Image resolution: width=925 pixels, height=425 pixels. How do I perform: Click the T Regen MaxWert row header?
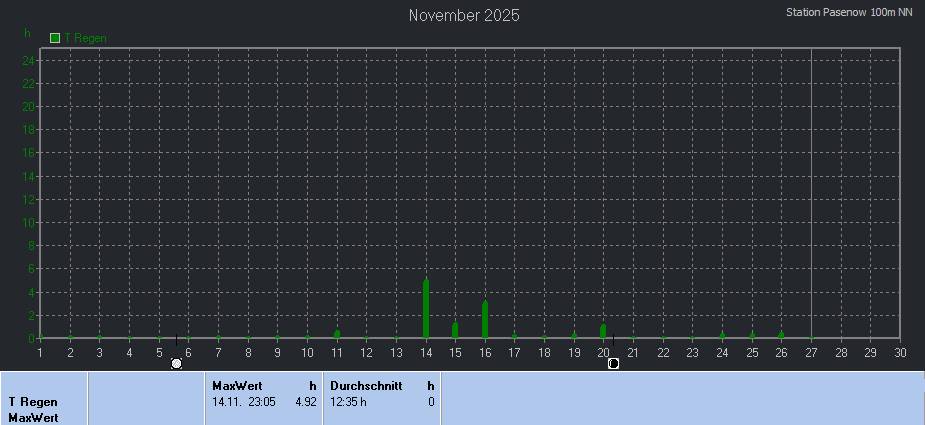tap(33, 409)
